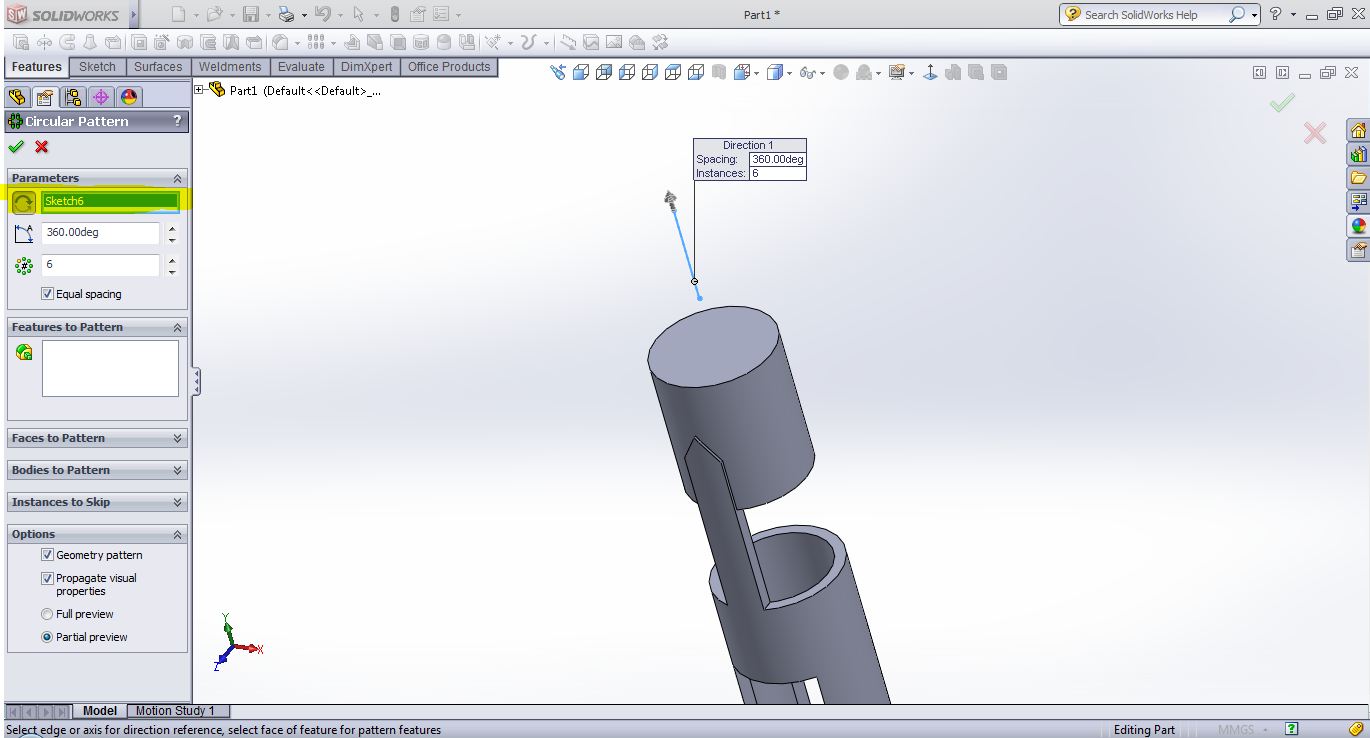Click the Circular Pattern help question mark

point(177,121)
